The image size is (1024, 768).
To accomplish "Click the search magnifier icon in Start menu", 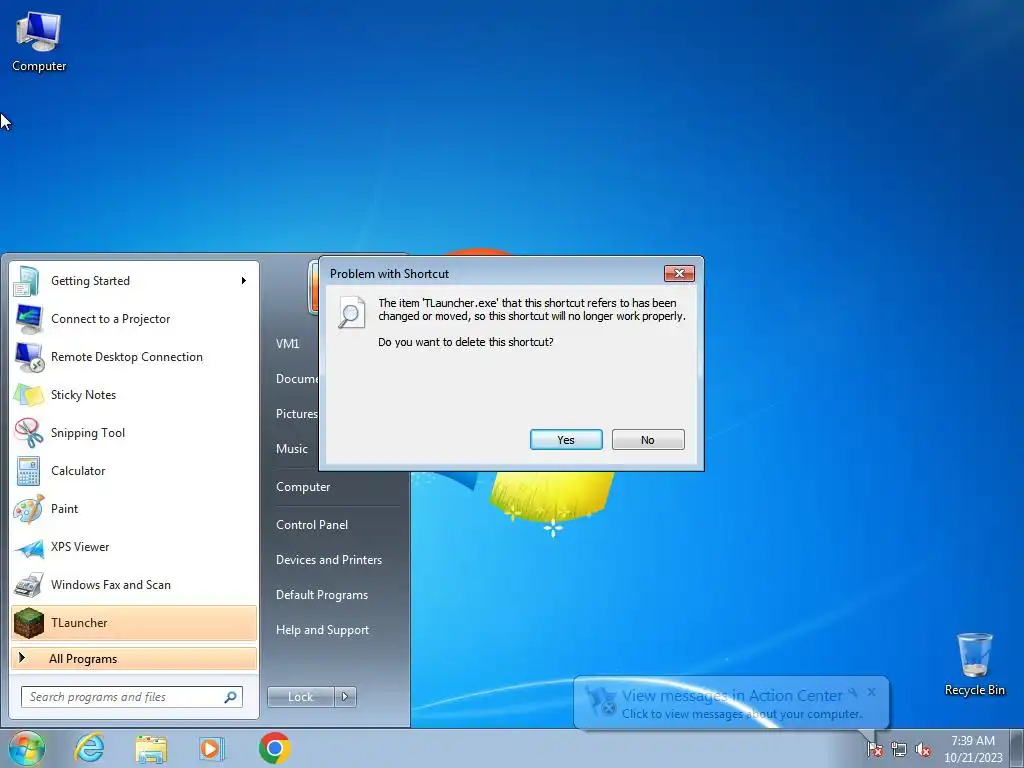I will 231,697.
